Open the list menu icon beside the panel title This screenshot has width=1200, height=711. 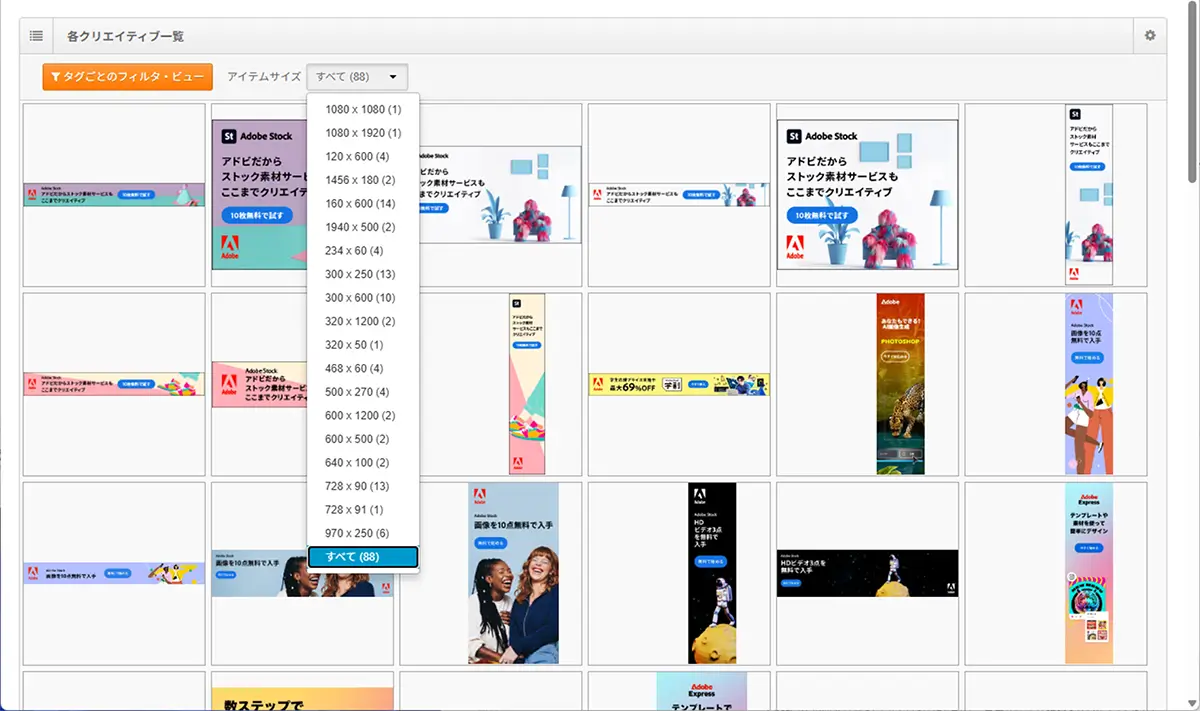click(36, 36)
